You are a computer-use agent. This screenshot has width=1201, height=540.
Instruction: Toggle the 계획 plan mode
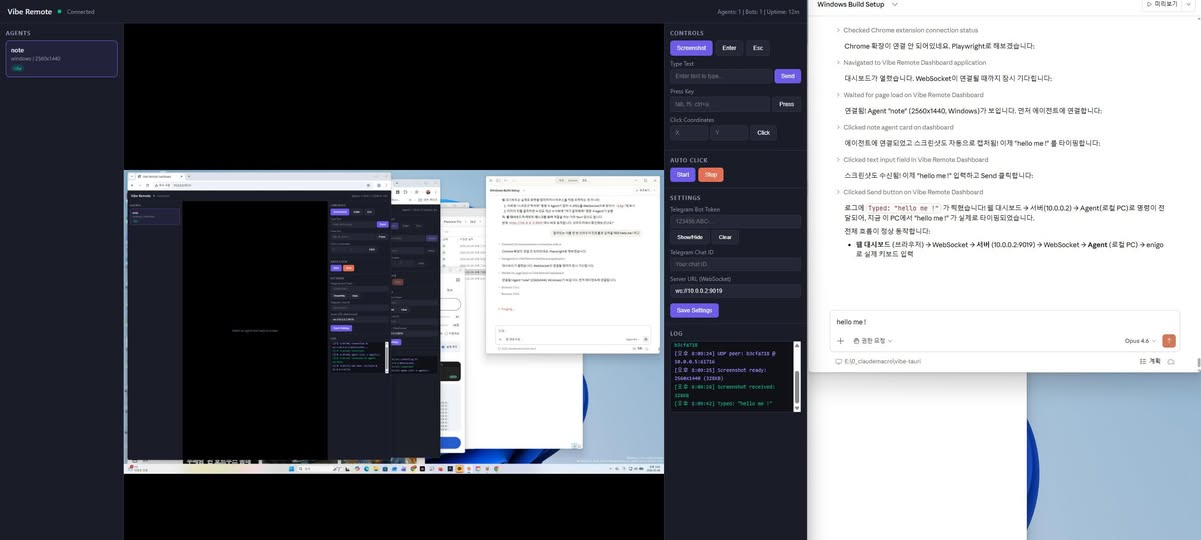point(1150,361)
